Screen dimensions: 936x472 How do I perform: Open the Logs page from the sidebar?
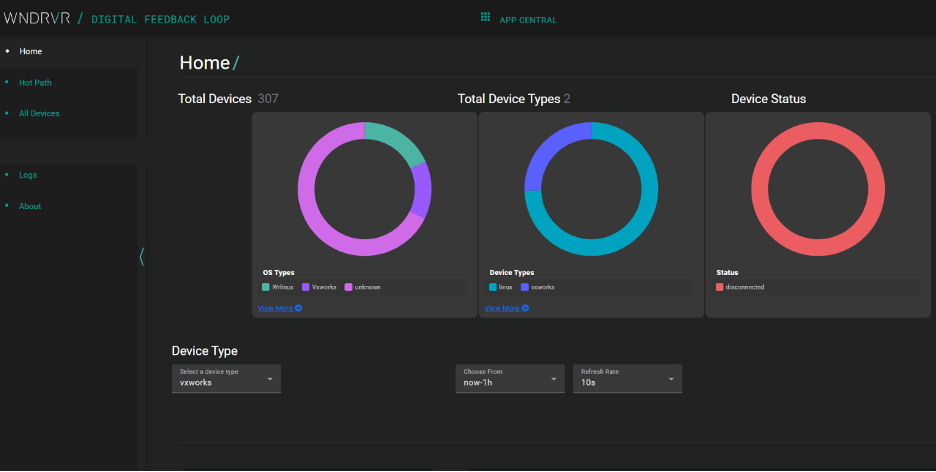(28, 175)
